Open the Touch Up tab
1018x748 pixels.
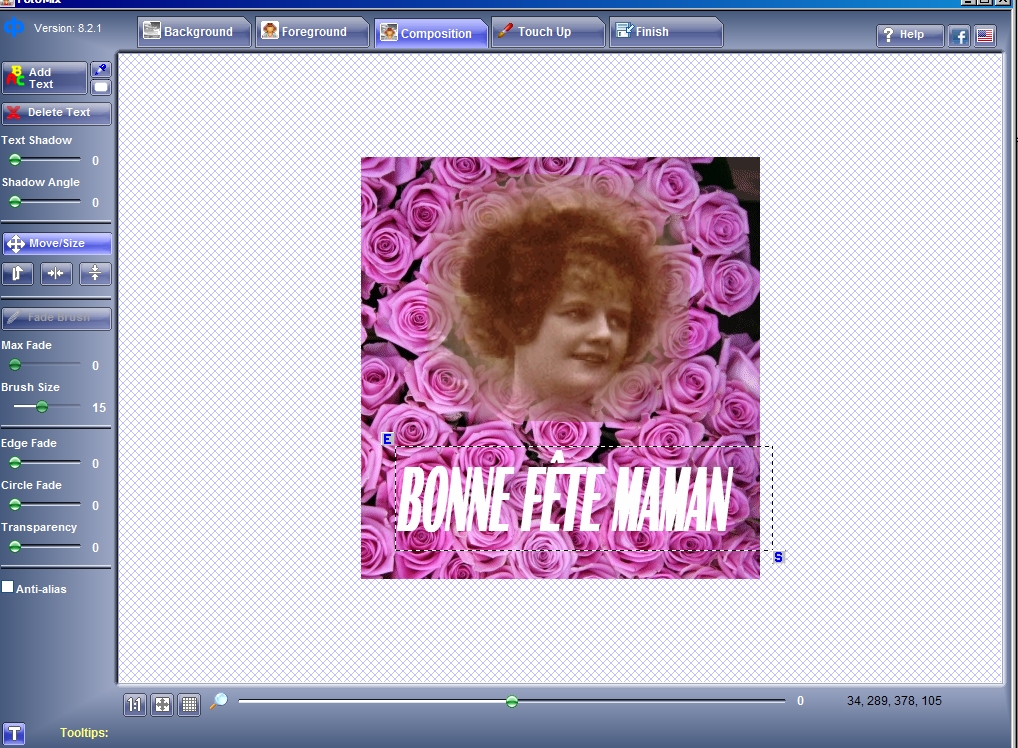pyautogui.click(x=548, y=32)
